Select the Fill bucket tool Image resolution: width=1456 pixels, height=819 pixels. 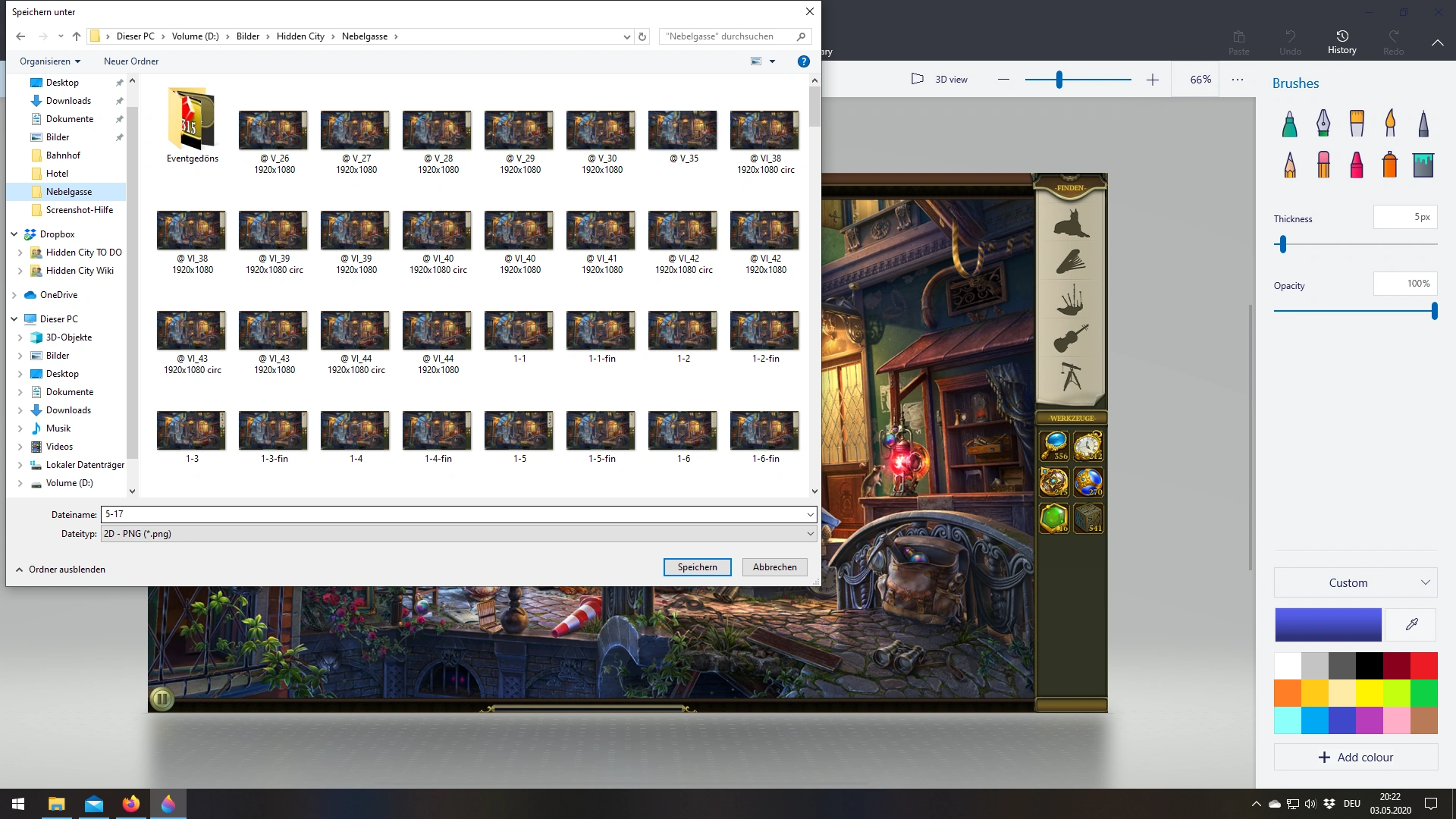click(x=1423, y=165)
